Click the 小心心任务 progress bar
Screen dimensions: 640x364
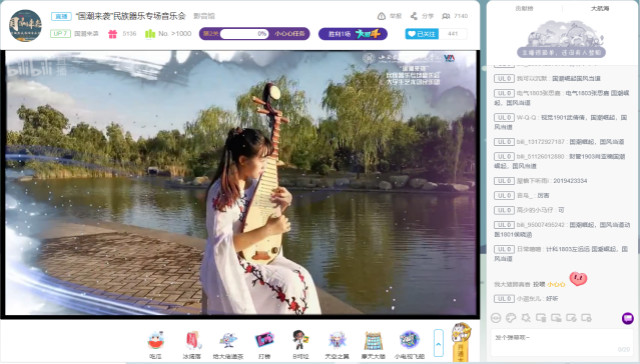(x=254, y=34)
